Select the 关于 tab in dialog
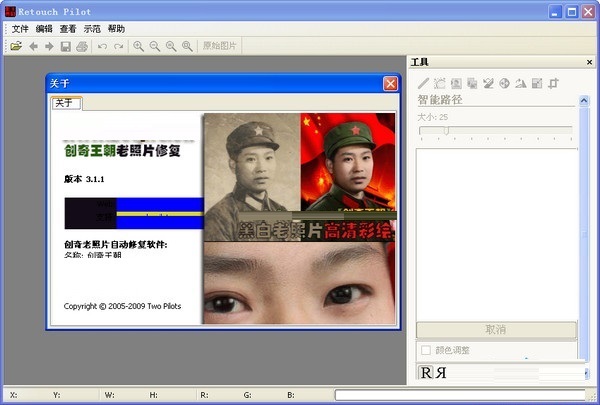 click(66, 103)
